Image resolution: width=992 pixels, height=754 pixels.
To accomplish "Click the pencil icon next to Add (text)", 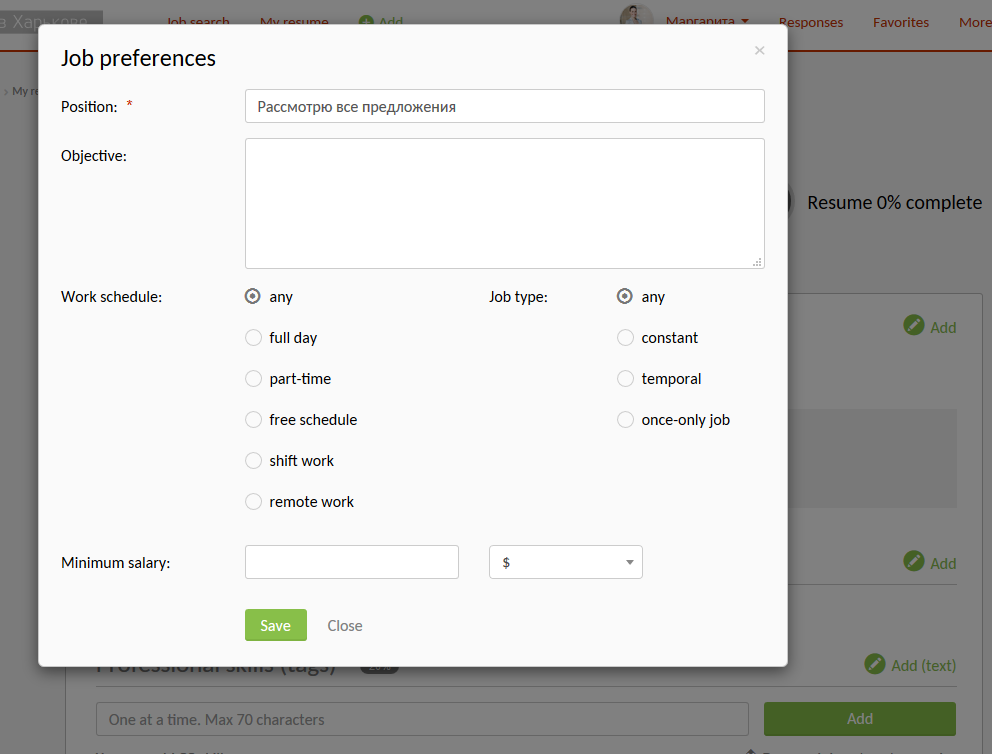I will 875,664.
